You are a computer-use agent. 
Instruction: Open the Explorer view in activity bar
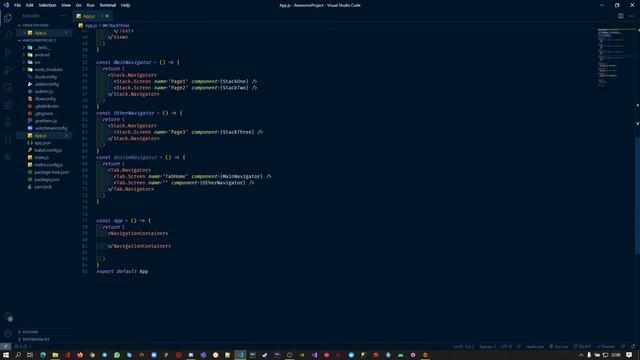8,18
